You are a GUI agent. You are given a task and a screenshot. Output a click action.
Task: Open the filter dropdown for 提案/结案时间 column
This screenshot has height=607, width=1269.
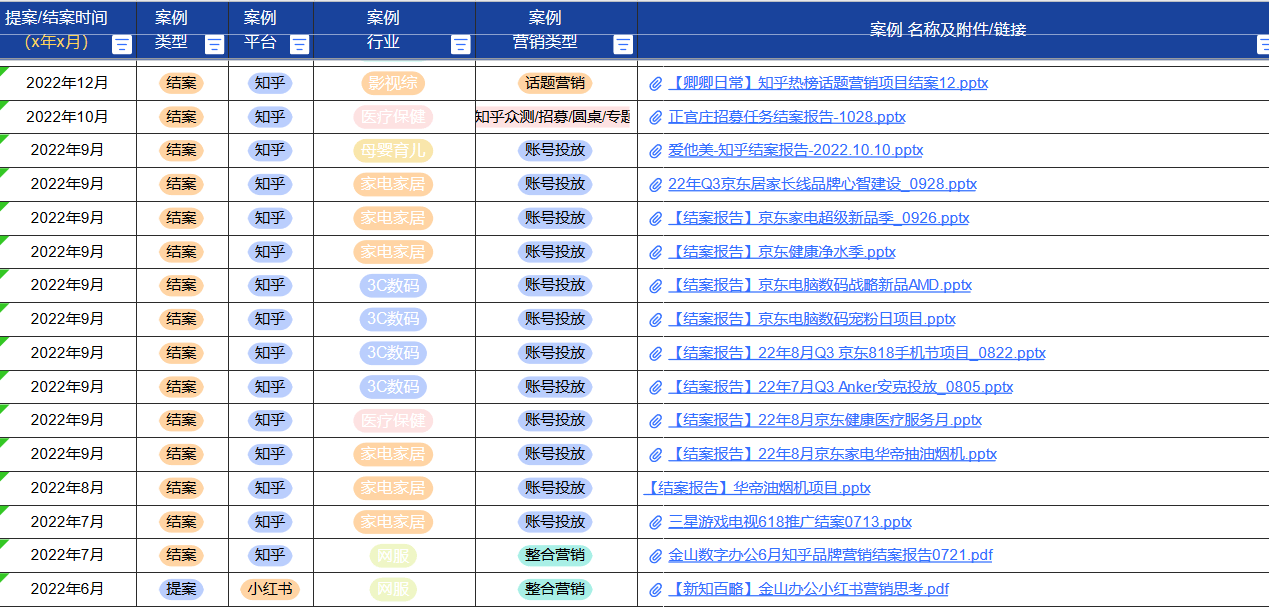121,44
